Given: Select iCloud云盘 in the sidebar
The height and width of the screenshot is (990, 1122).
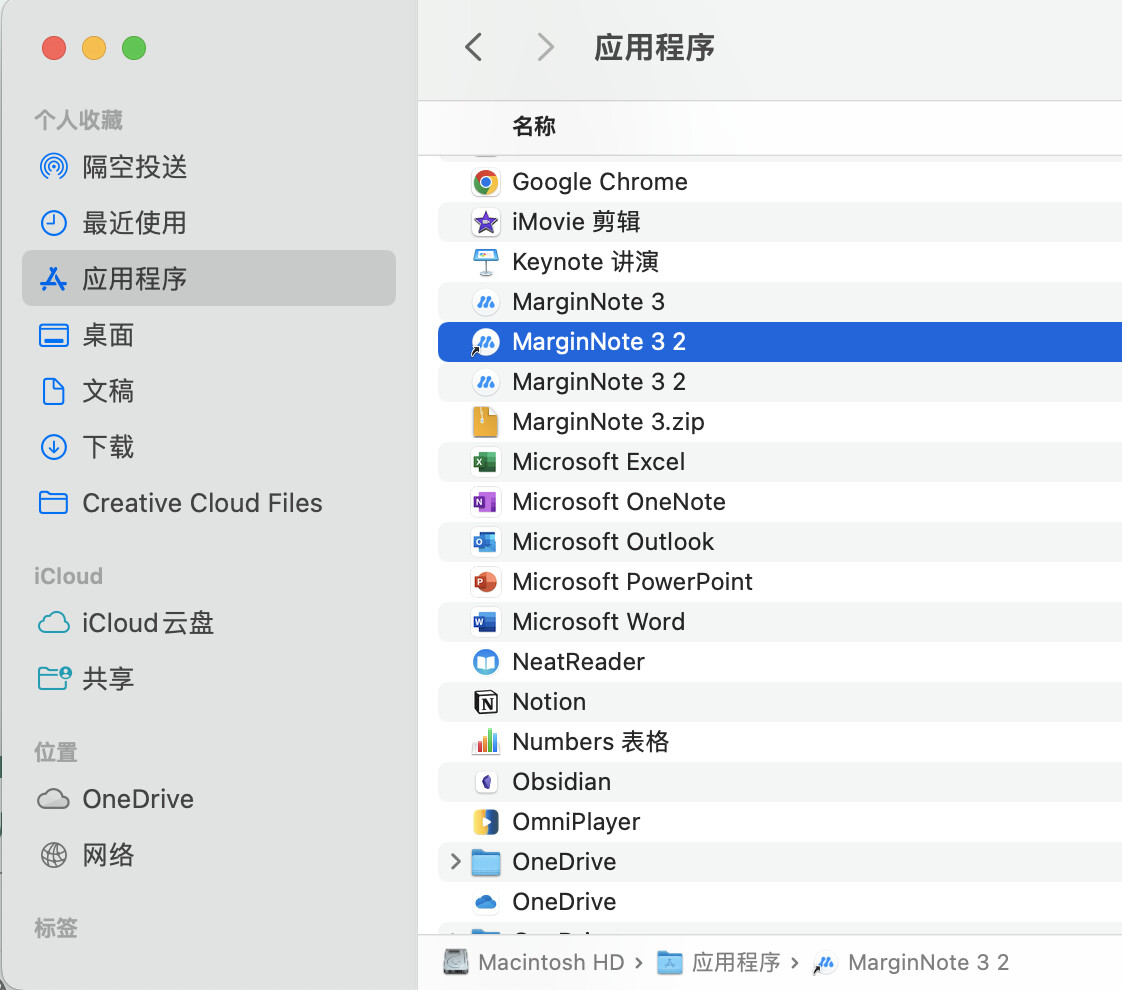Looking at the screenshot, I should click(148, 623).
